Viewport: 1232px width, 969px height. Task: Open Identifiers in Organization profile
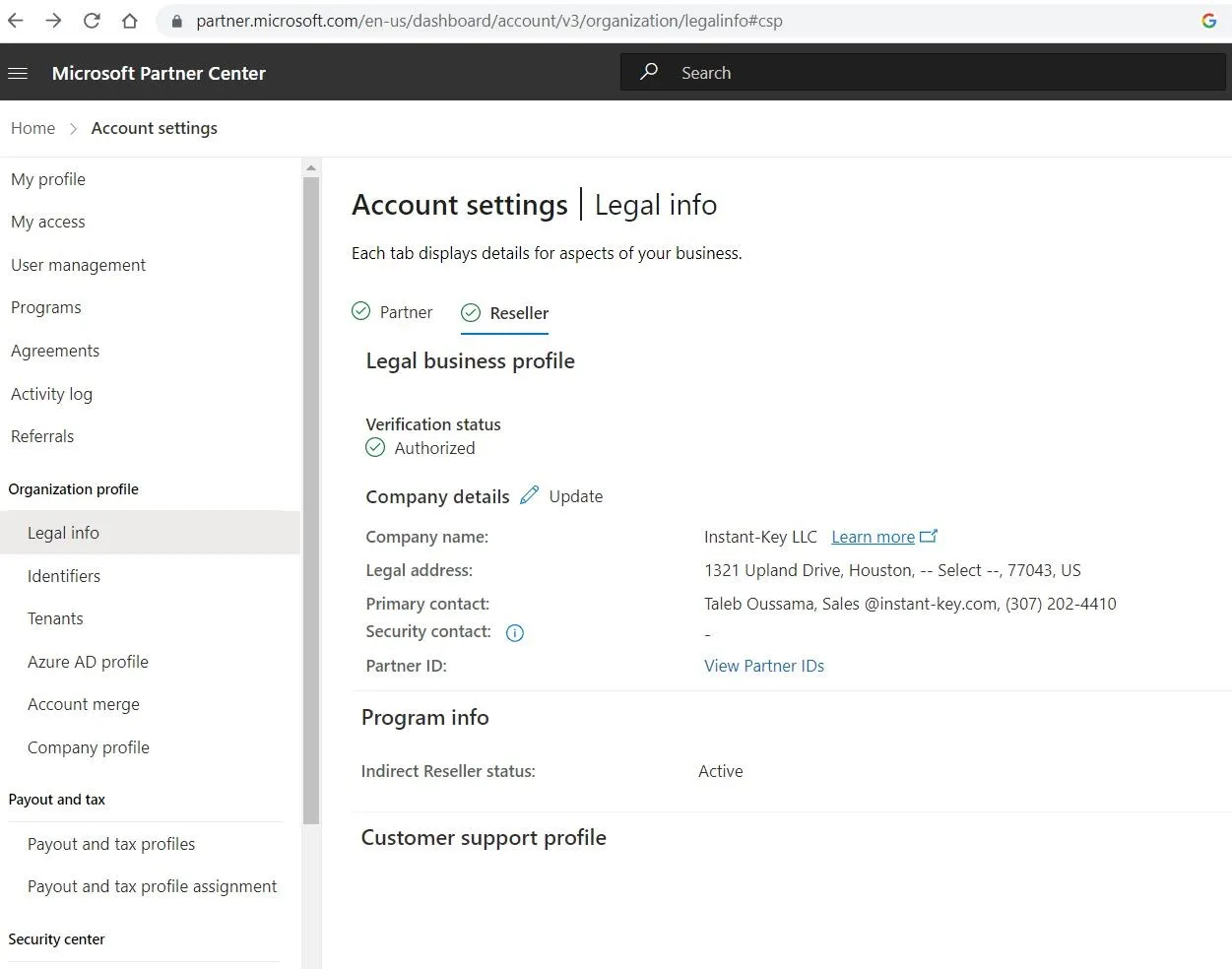pos(64,576)
